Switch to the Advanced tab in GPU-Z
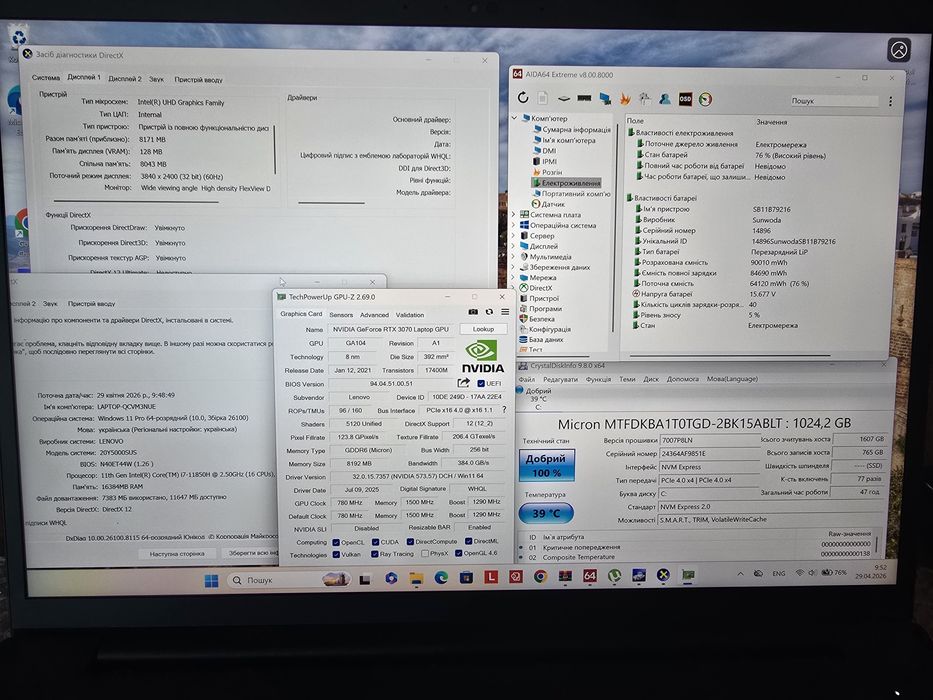 coord(374,315)
